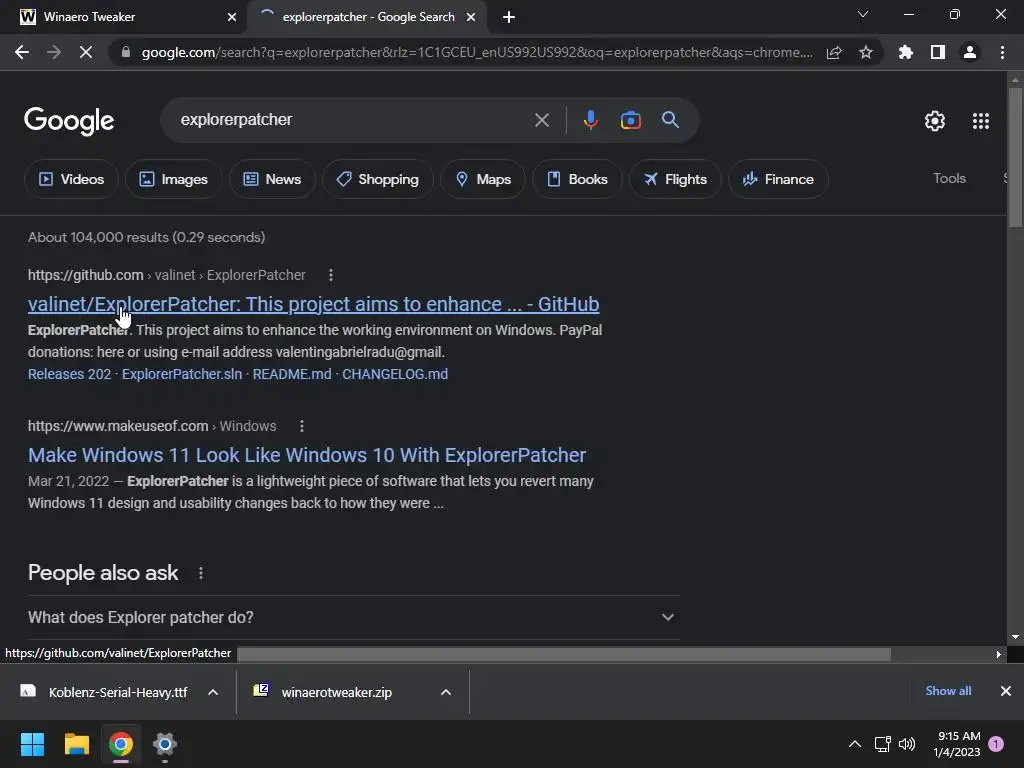Open the taskbar clock and date
1024x768 pixels.
(957, 744)
